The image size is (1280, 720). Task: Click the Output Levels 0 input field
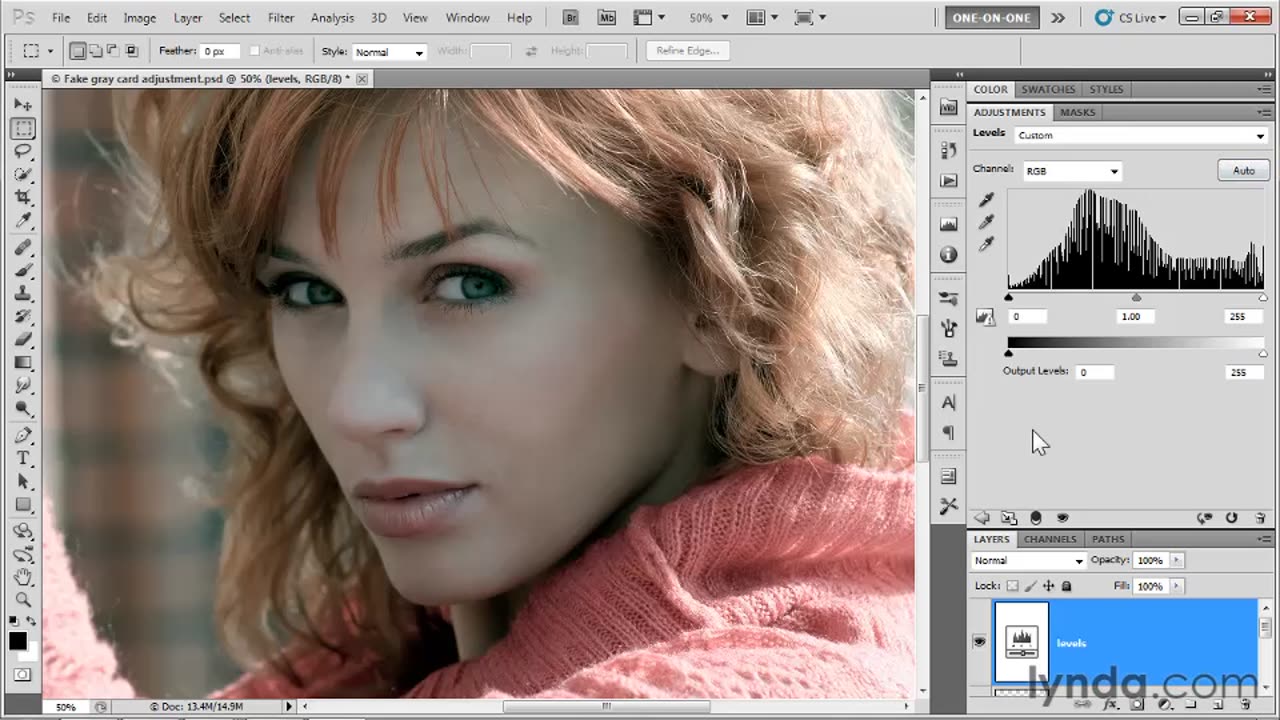pos(1093,372)
